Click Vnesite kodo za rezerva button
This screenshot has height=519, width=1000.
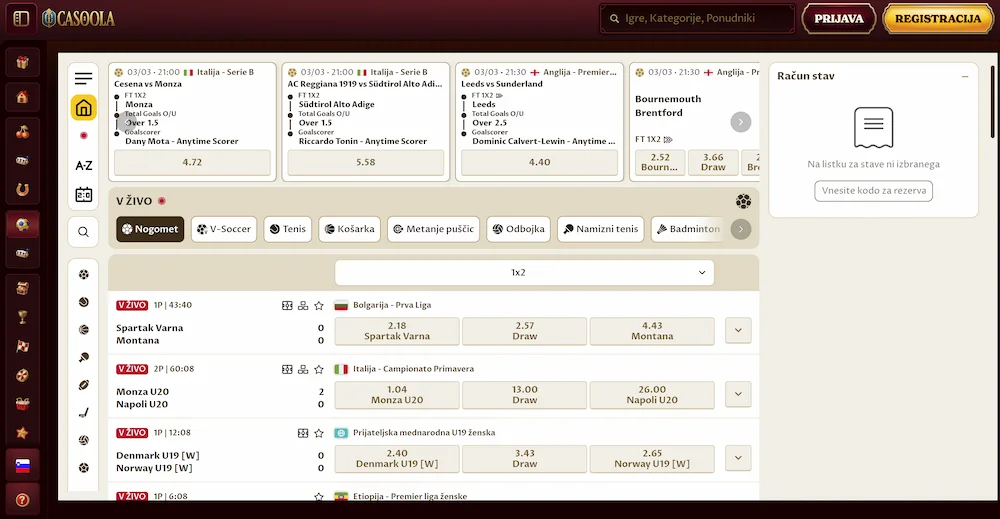873,191
